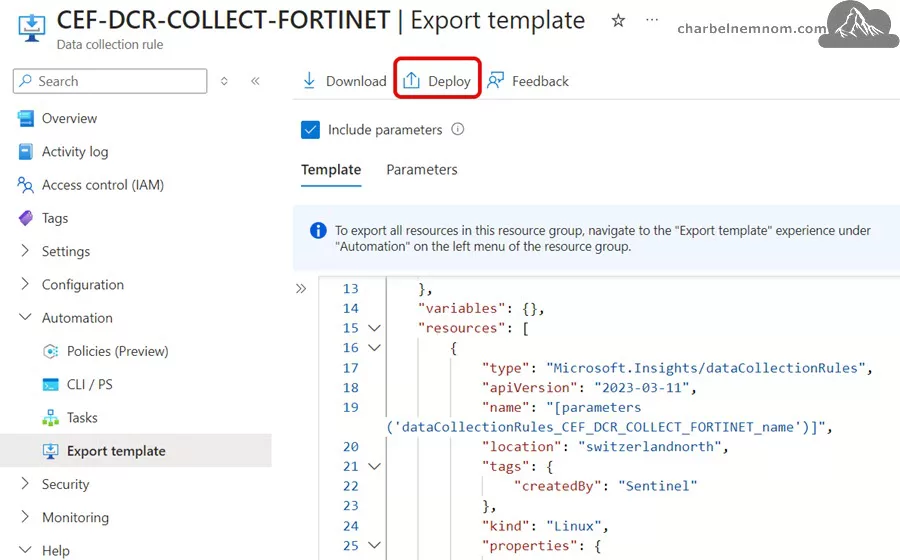Collapse the Help section

[25, 549]
